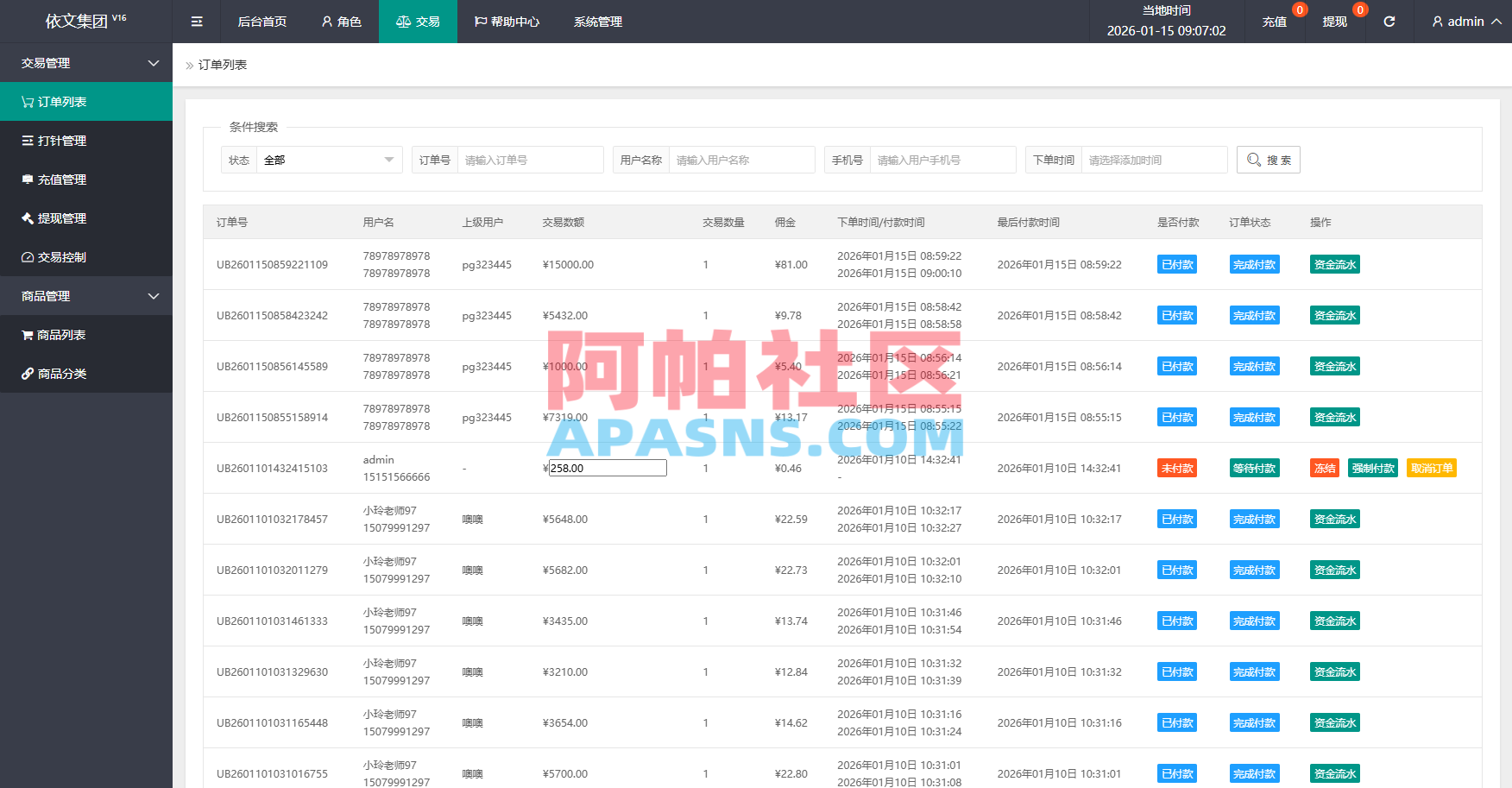
Task: Click the 搜索 search button
Action: 1269,160
